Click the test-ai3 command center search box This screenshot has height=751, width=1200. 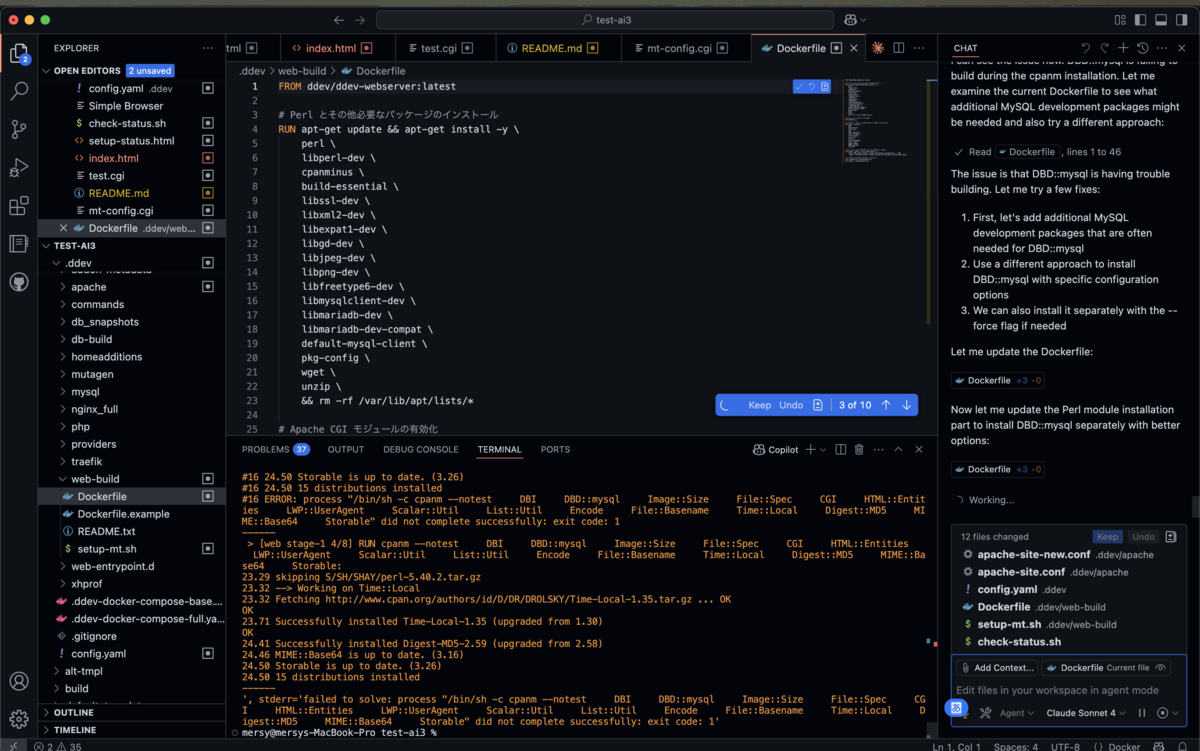(x=606, y=20)
